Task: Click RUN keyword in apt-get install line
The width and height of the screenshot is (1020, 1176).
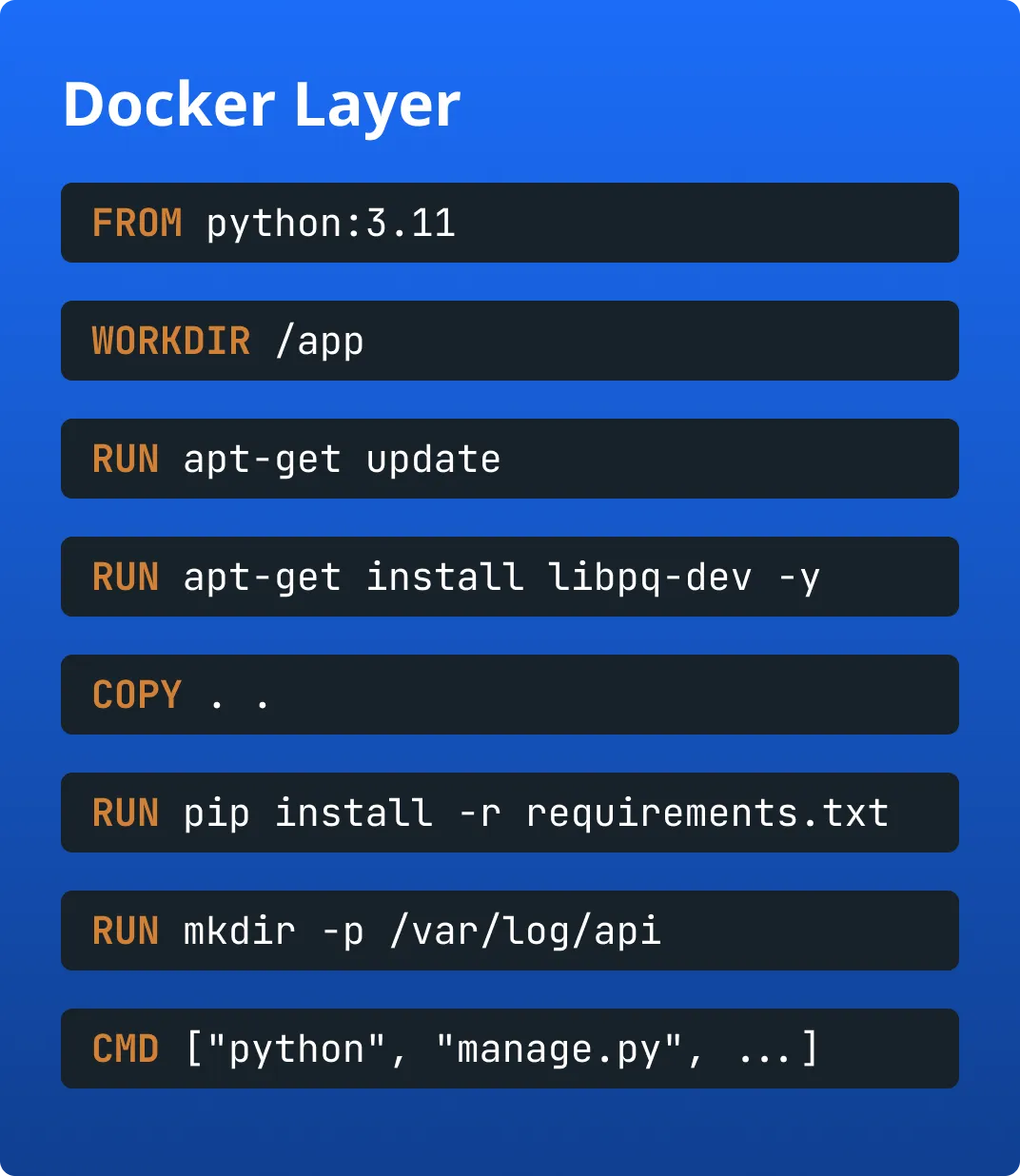Action: pos(126,578)
